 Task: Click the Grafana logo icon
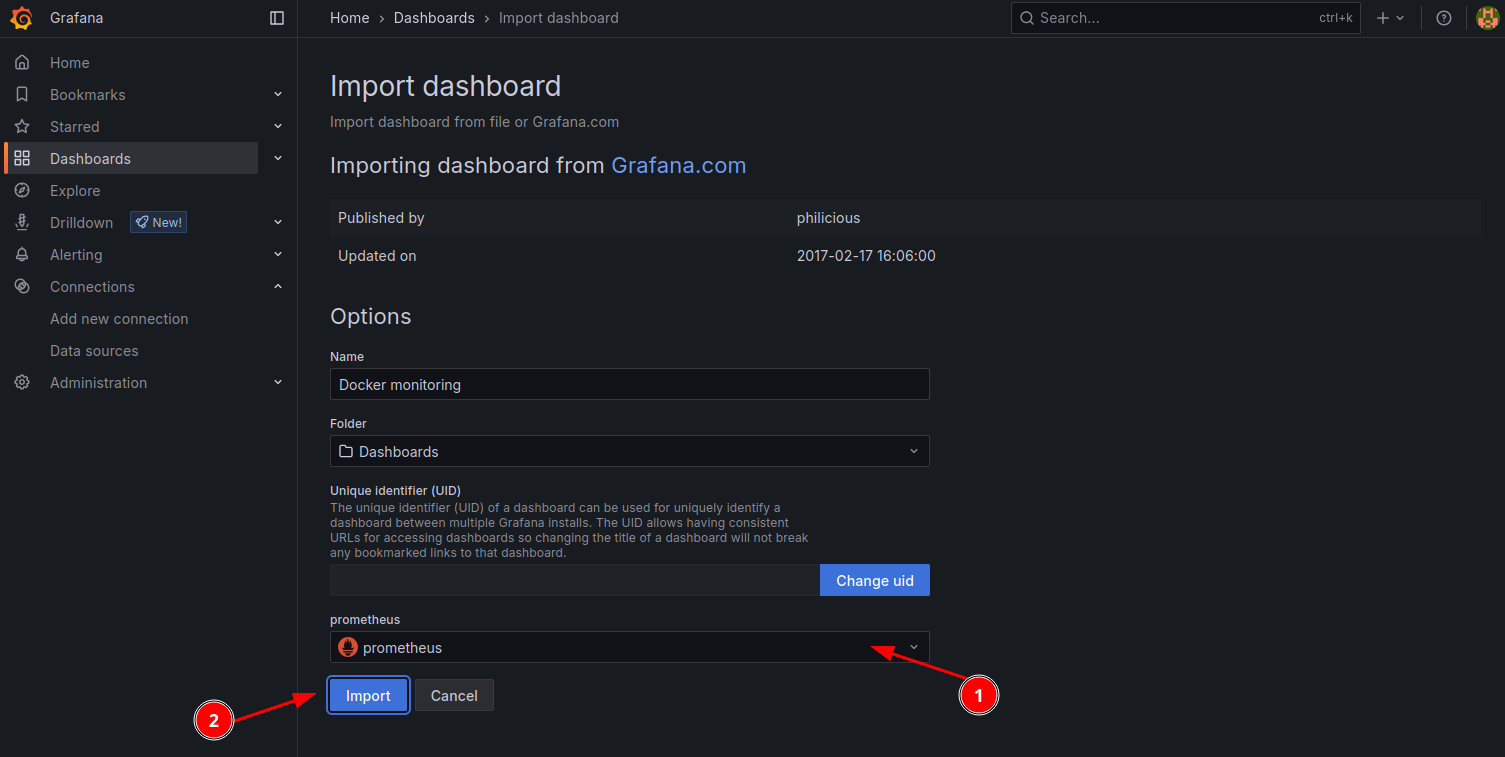point(22,18)
